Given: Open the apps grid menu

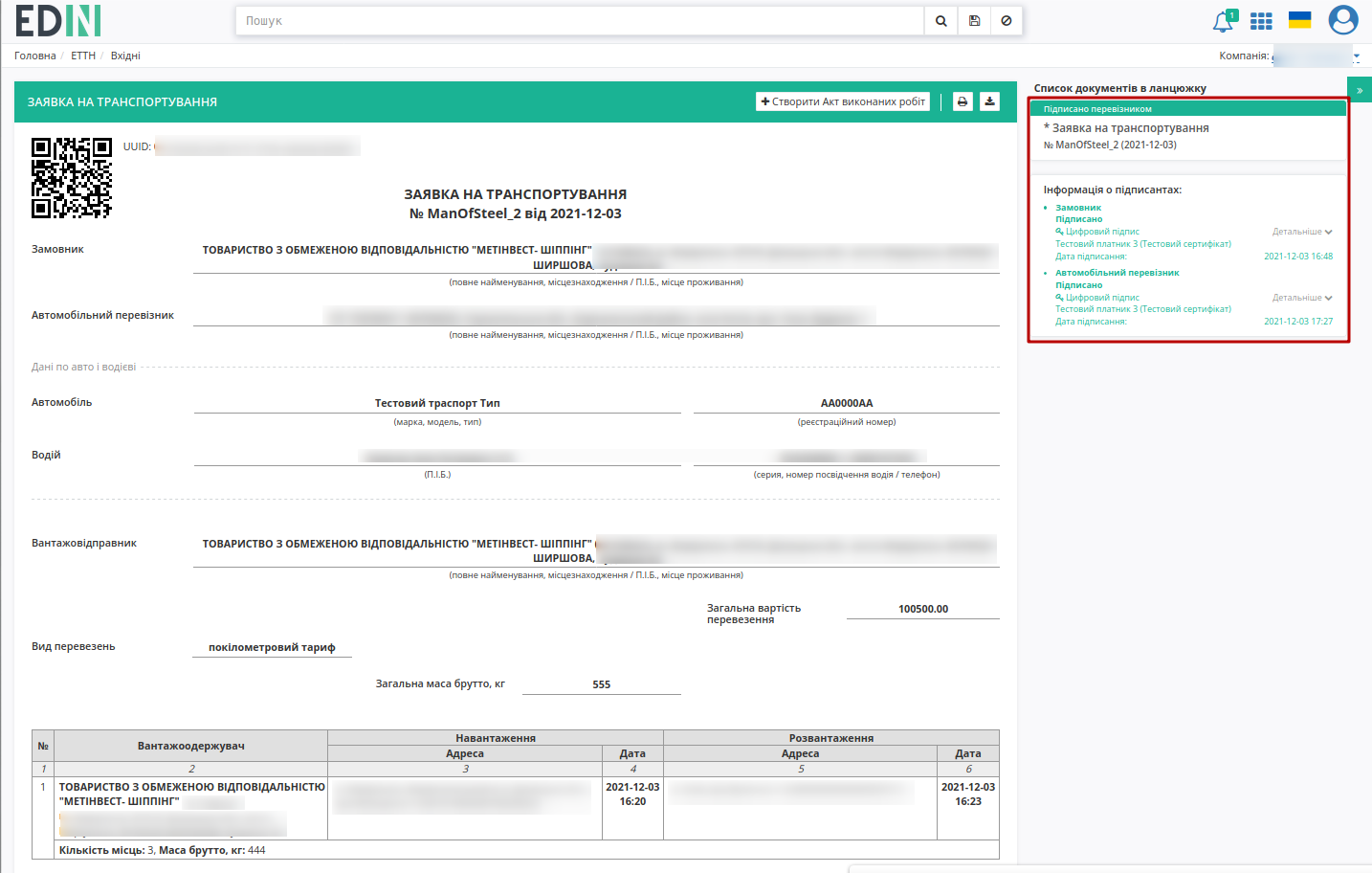Looking at the screenshot, I should [x=1261, y=21].
